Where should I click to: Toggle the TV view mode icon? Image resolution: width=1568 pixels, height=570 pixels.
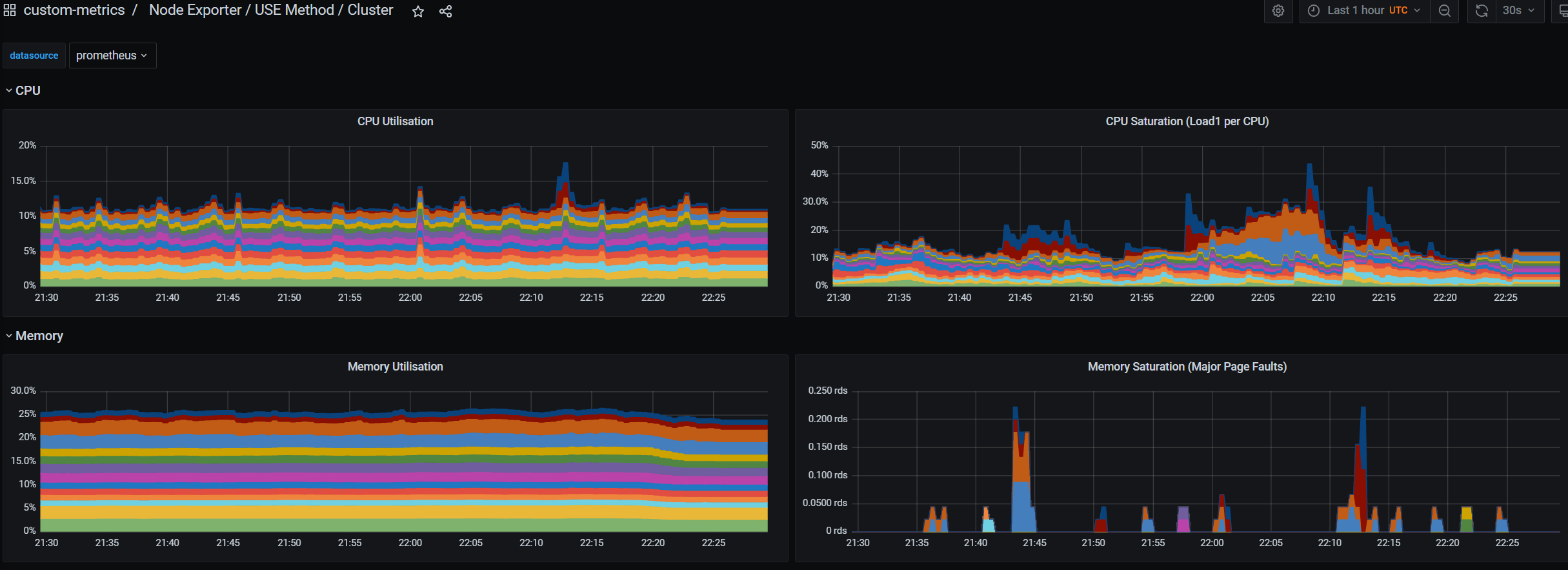point(1563,11)
